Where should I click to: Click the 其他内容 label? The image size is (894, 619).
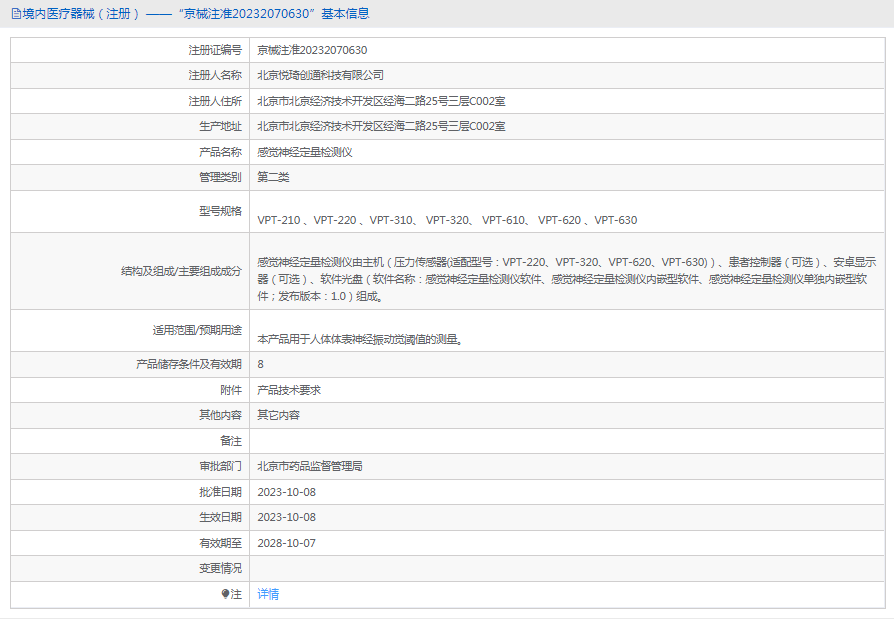(x=220, y=415)
